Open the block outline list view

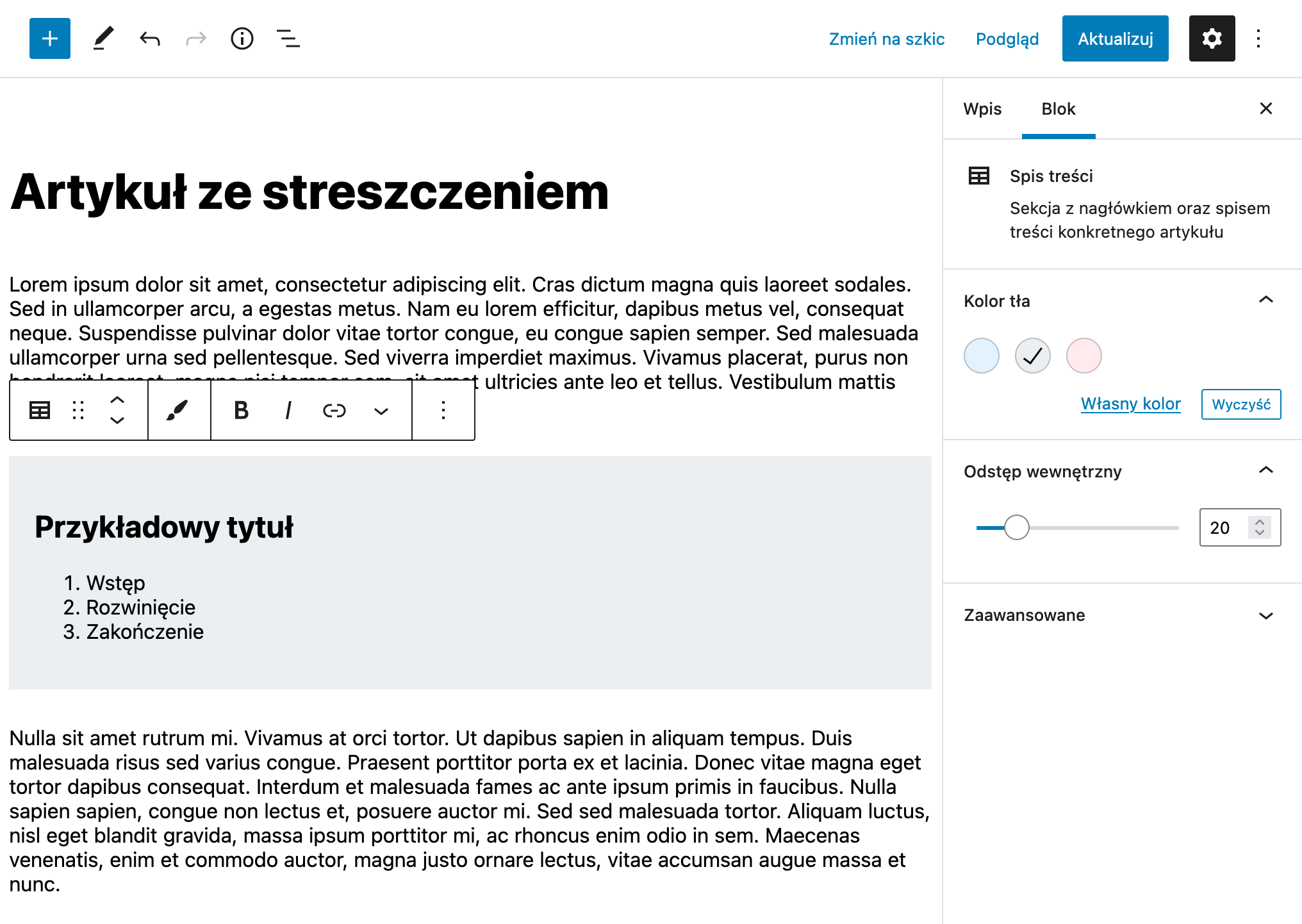[288, 38]
